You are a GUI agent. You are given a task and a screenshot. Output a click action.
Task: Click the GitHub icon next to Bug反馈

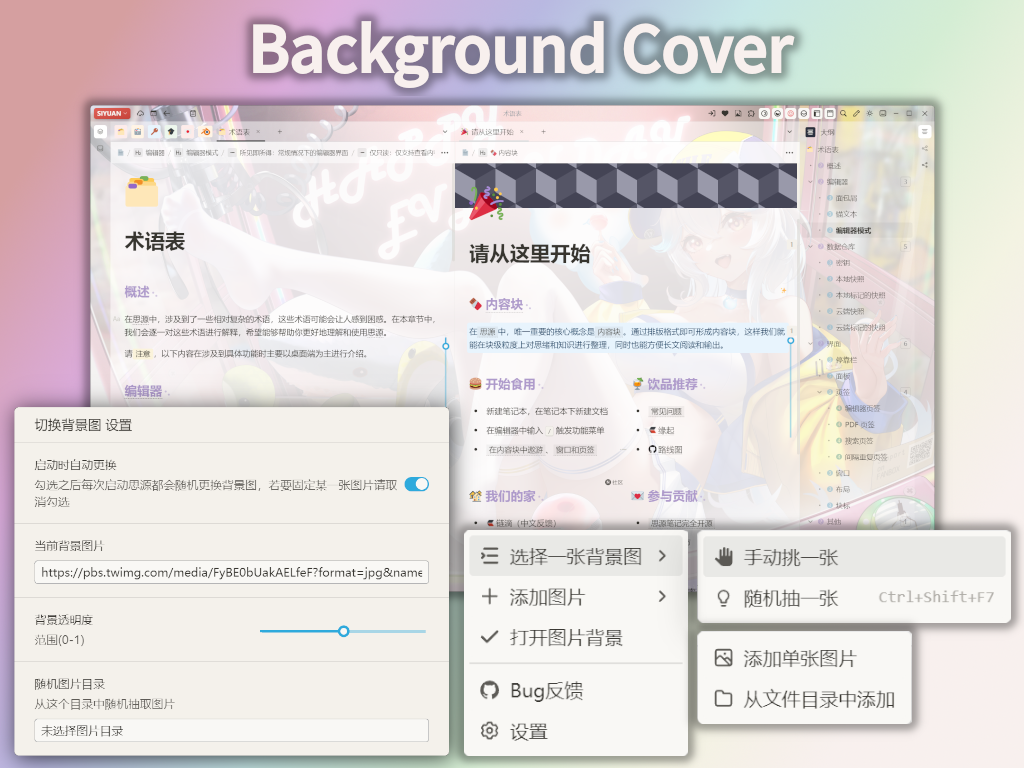(x=489, y=690)
